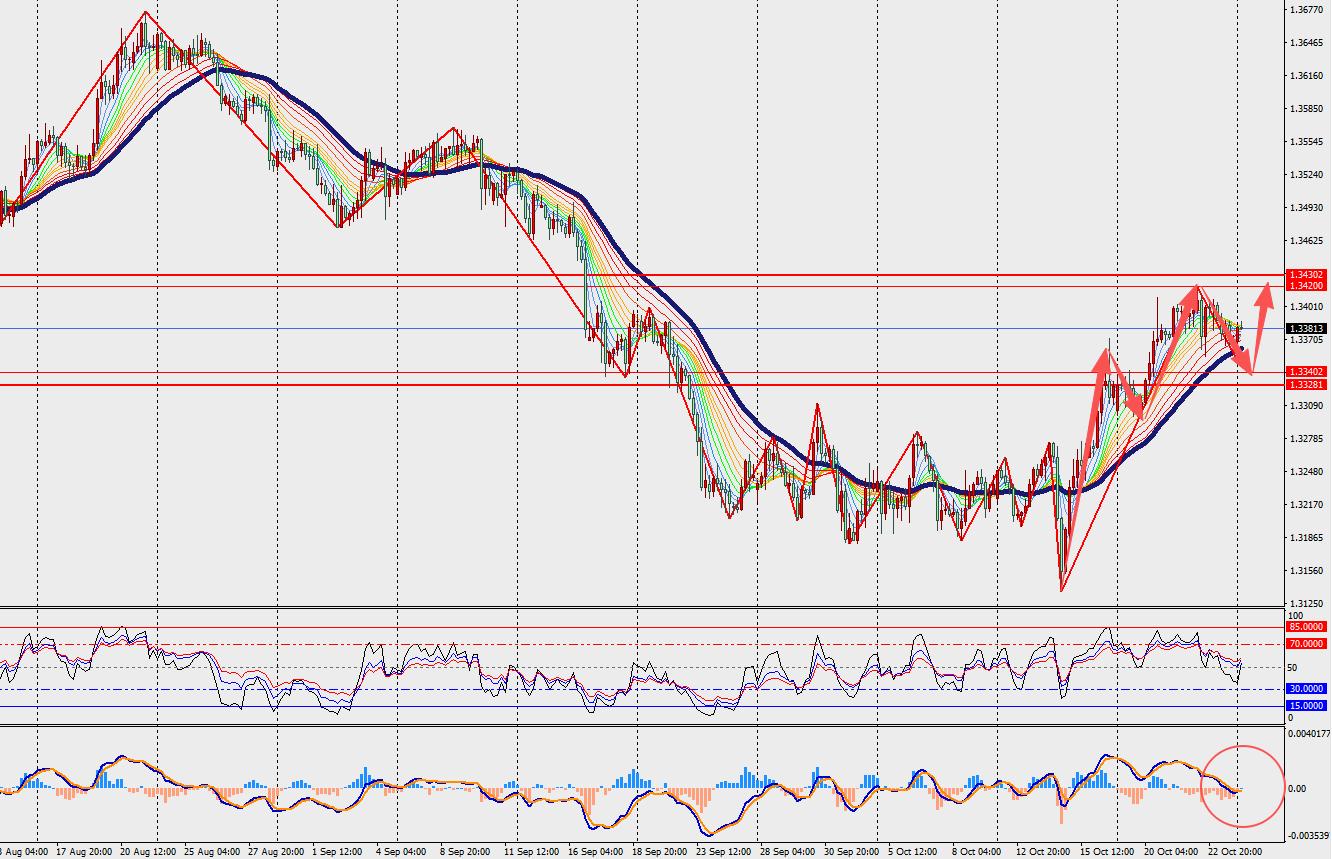This screenshot has height=859, width=1332.
Task: Click the 30 Sep 20:00 time axis label
Action: click(852, 851)
